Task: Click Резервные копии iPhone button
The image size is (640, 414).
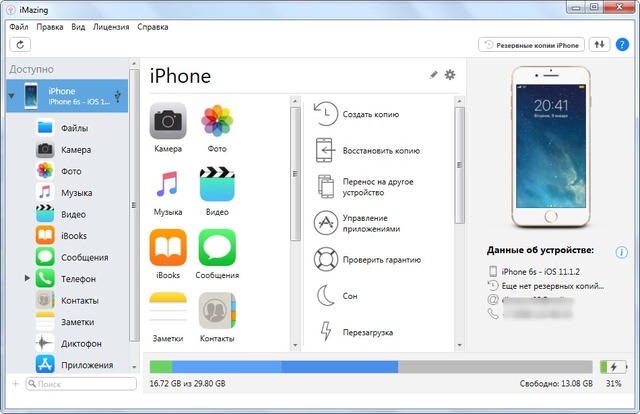Action: [532, 45]
